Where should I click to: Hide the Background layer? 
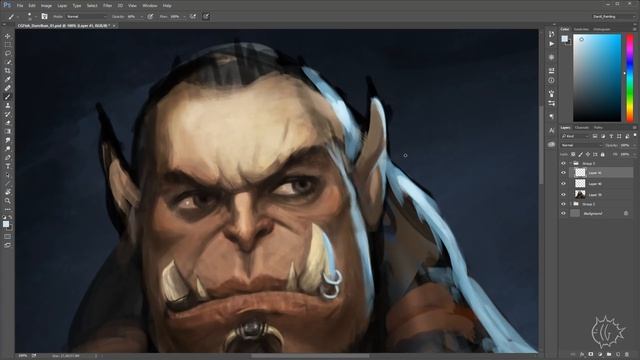[563, 213]
